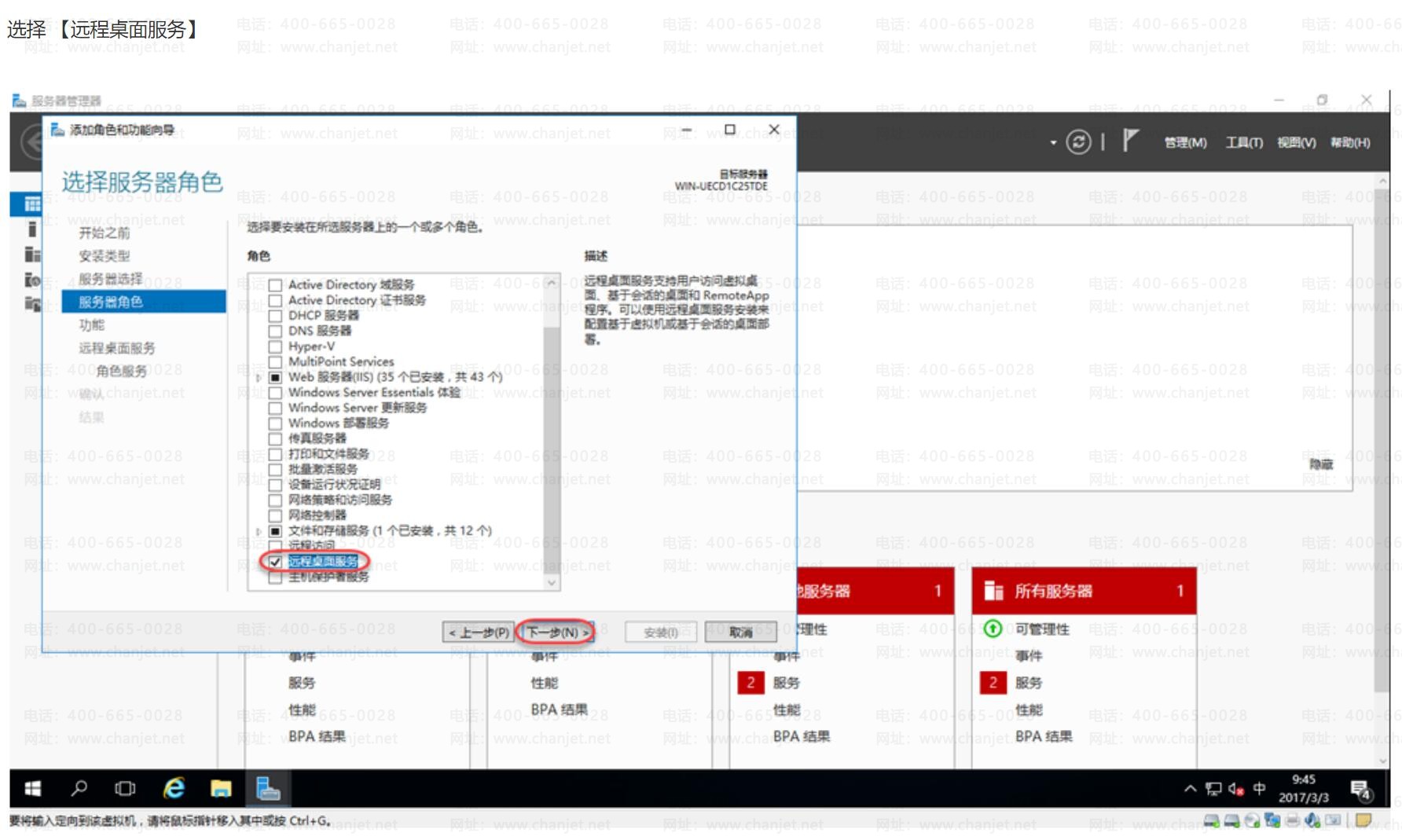
Task: Open Task View on the taskbar
Action: point(126,788)
